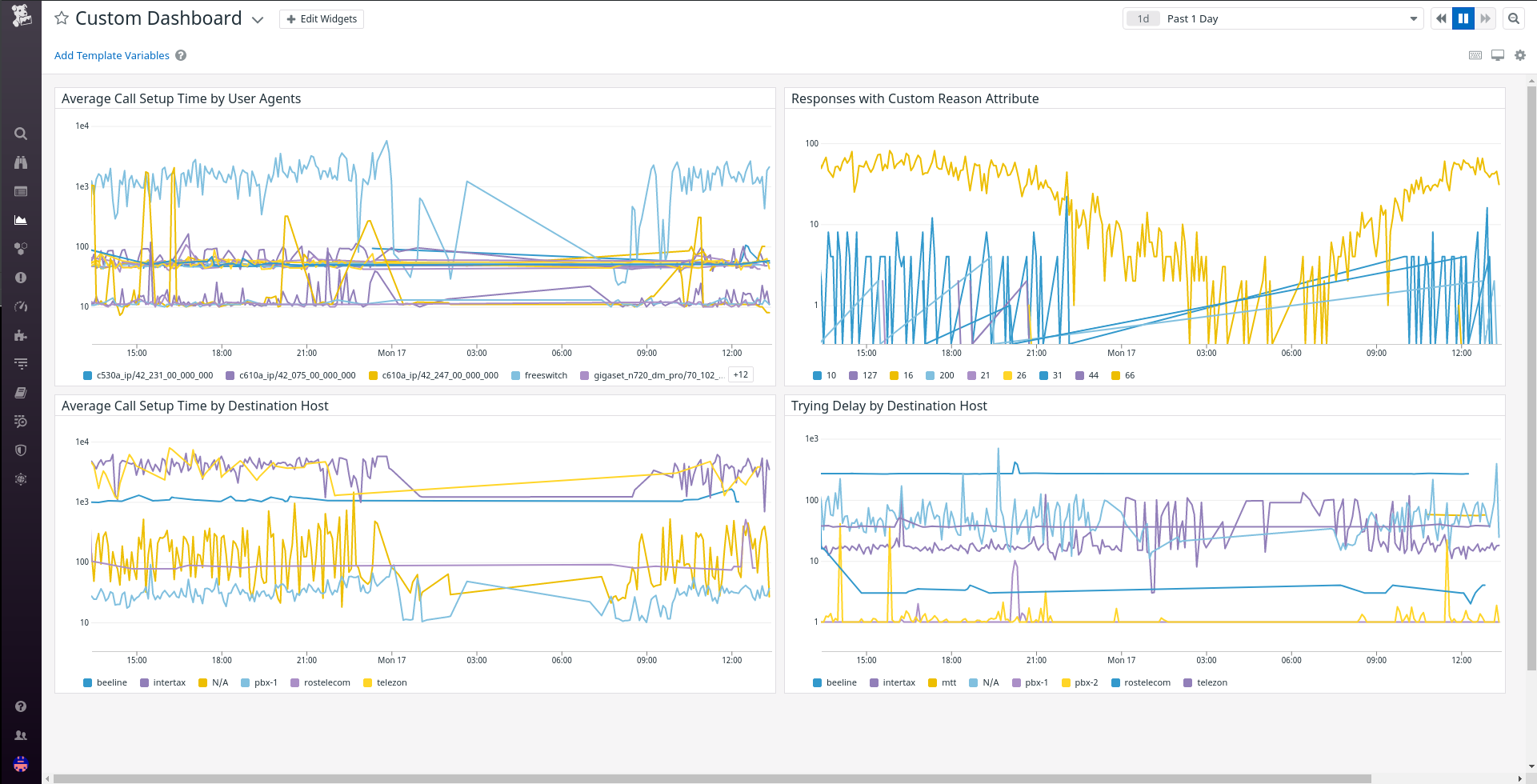Open Security via the shield sidebar icon
The height and width of the screenshot is (784, 1537).
tap(21, 450)
